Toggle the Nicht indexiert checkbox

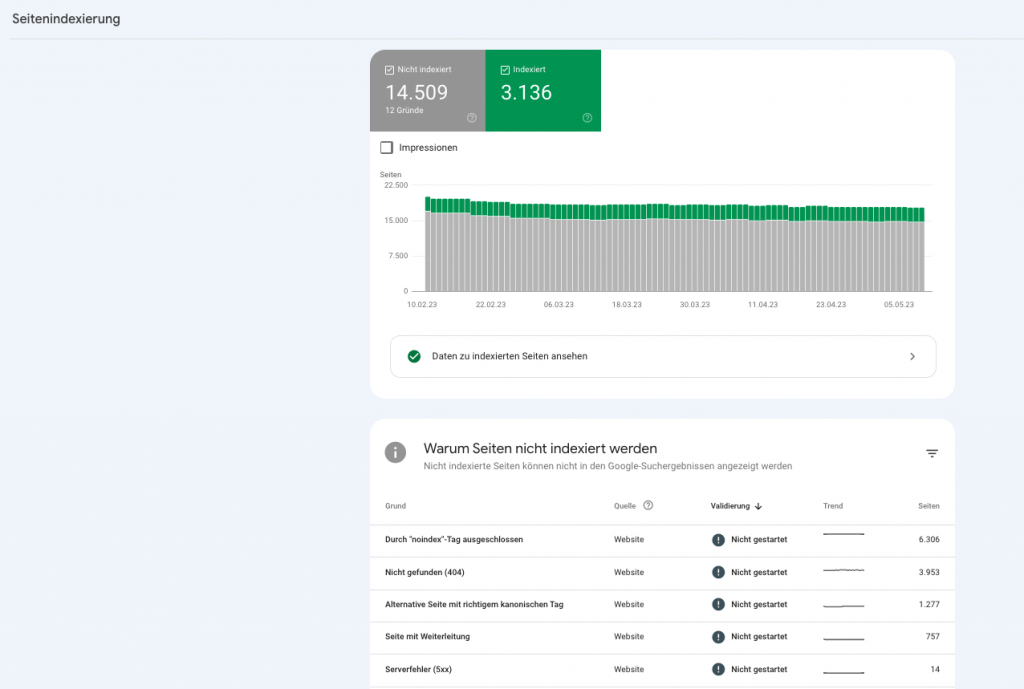[x=390, y=70]
